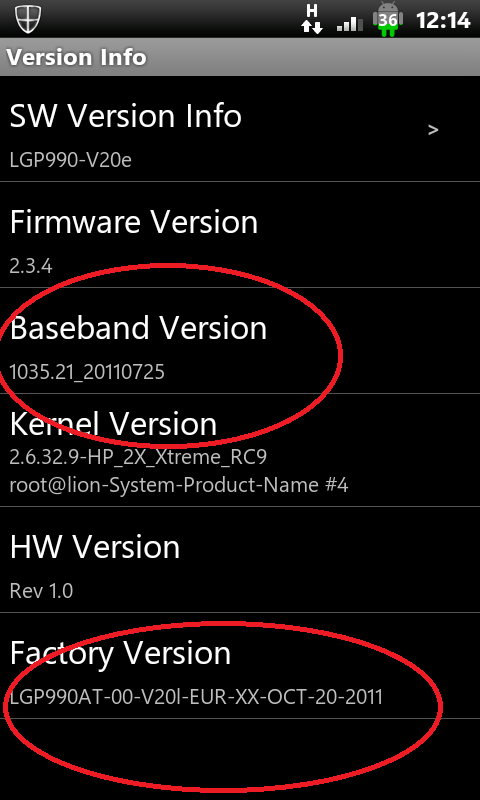The image size is (480, 800).
Task: Tap the 1035.21_20110725 baseband value
Action: (x=87, y=372)
